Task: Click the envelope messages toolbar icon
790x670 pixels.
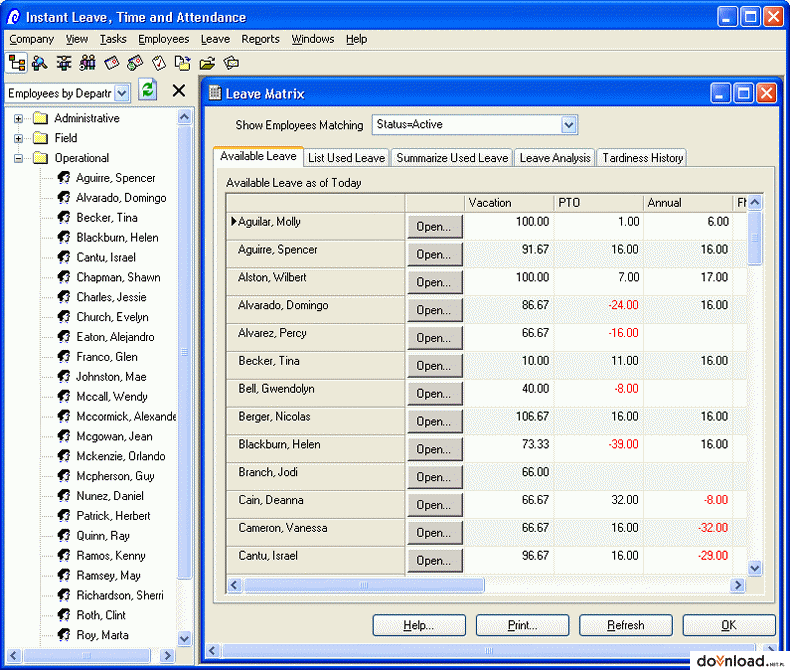Action: point(231,63)
